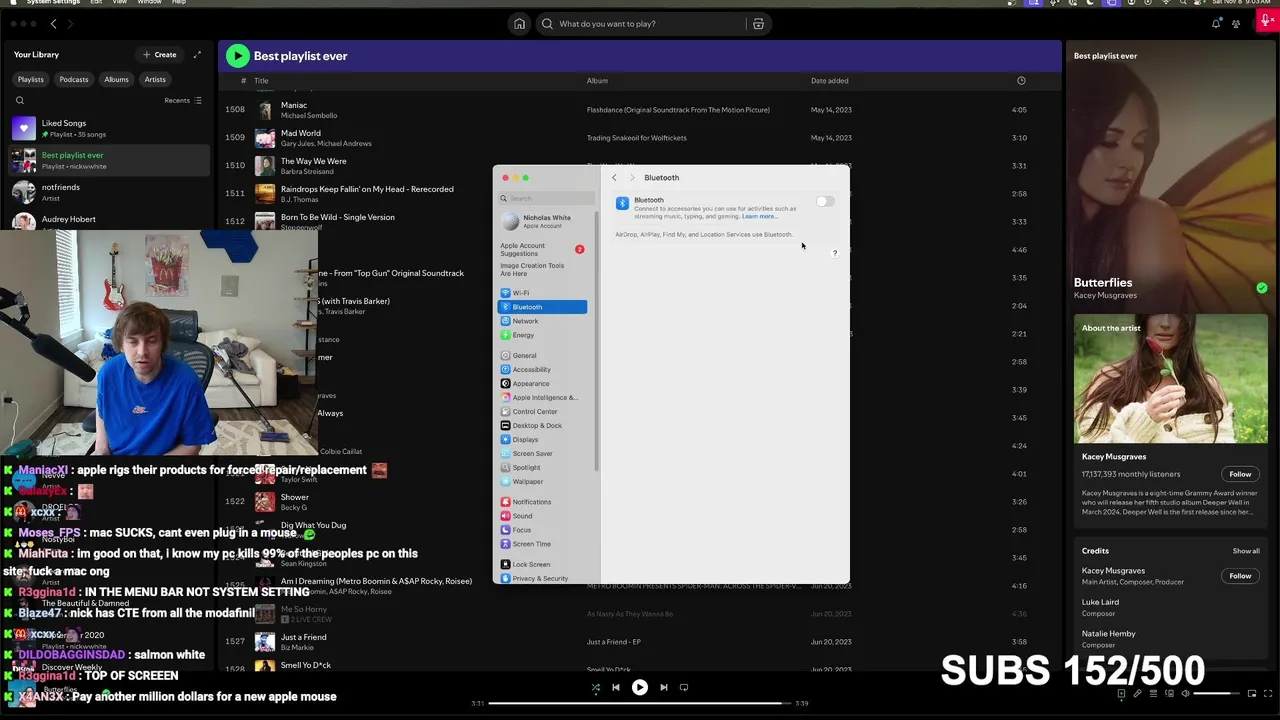Open Nicholas White Apple Account
The image size is (1280, 720).
[x=542, y=221]
